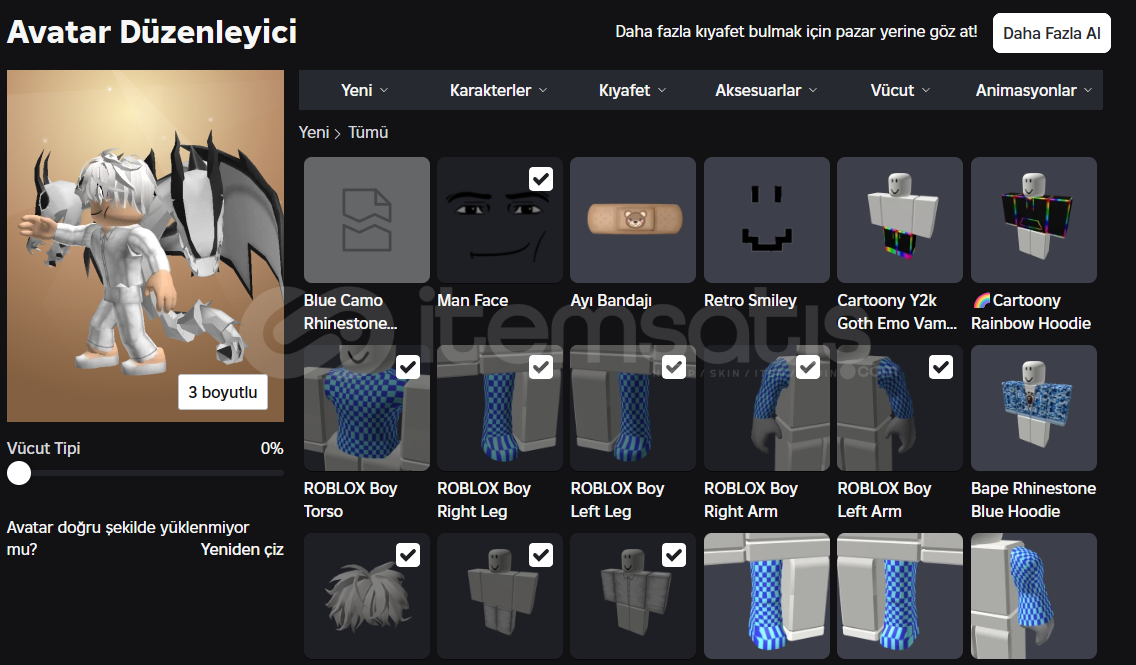
Task: Click the 'Daha fazla kıyafet bulmak için' message
Action: click(x=796, y=32)
